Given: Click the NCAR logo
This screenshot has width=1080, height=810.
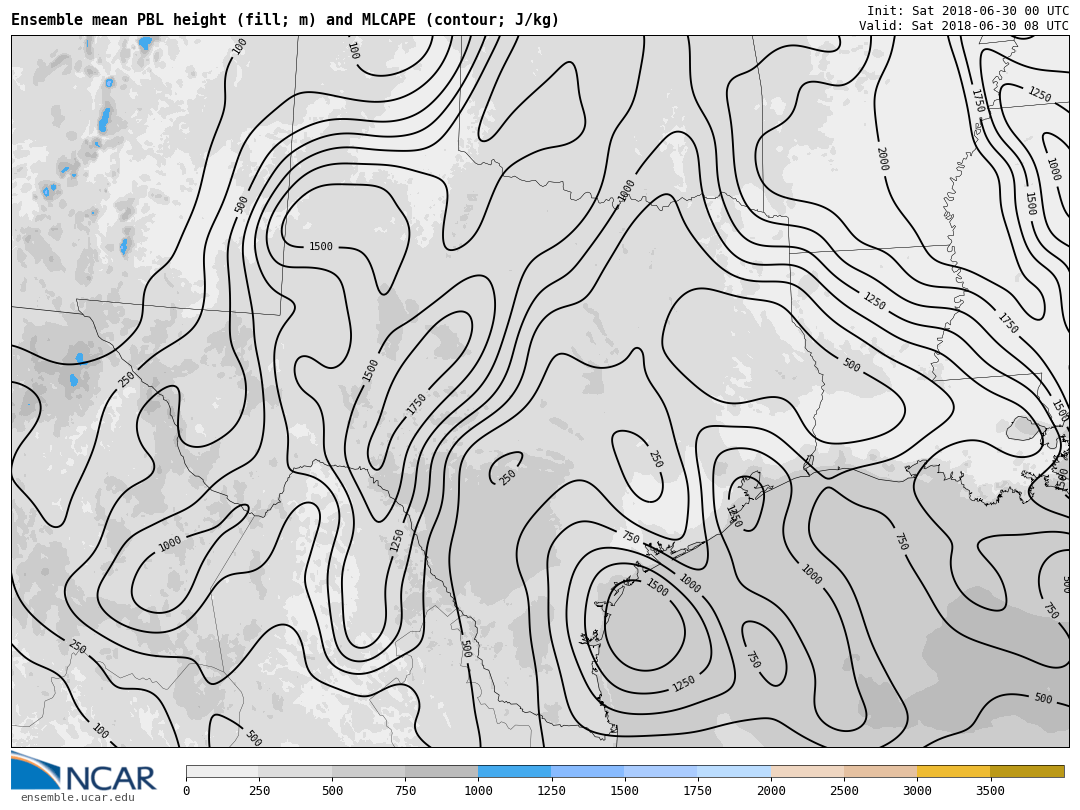Looking at the screenshot, I should click(84, 772).
